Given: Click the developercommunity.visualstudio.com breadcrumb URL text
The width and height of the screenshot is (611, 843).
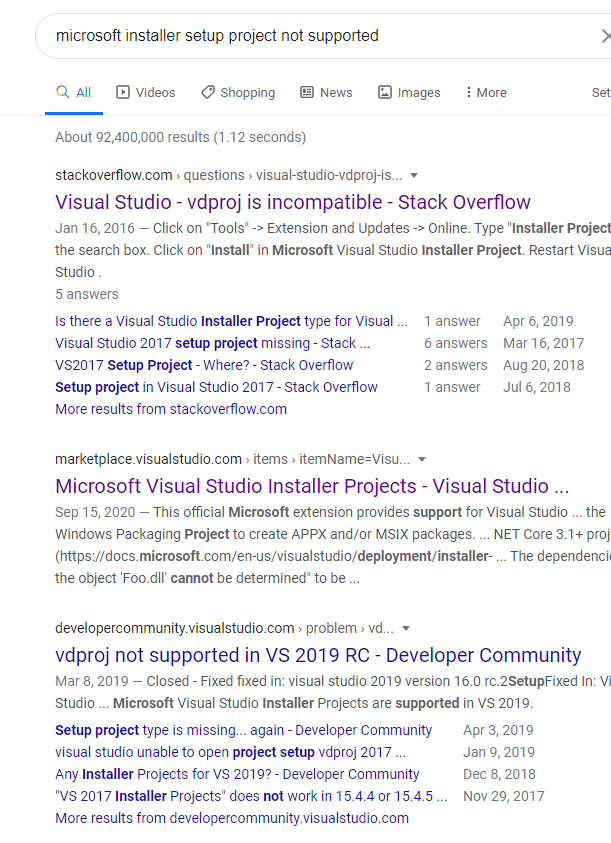Looking at the screenshot, I should [x=224, y=628].
